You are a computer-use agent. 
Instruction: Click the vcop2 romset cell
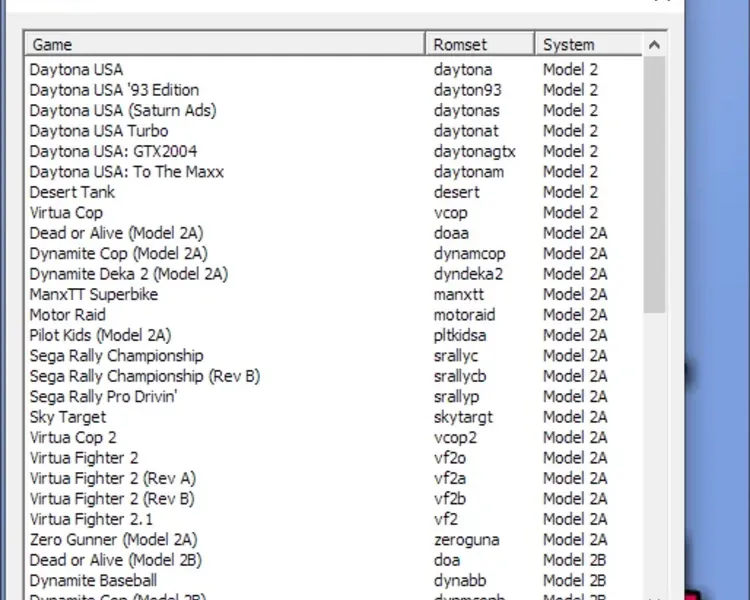[x=455, y=438]
